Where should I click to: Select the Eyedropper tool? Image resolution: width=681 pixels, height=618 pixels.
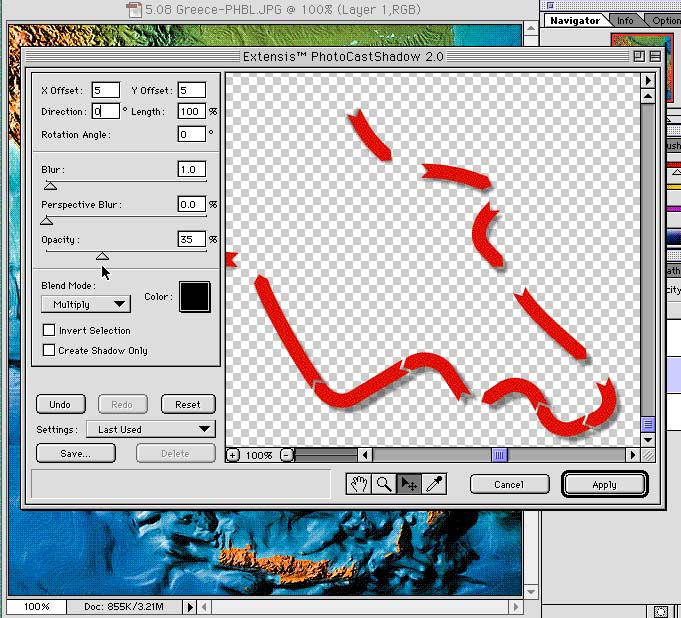[434, 484]
